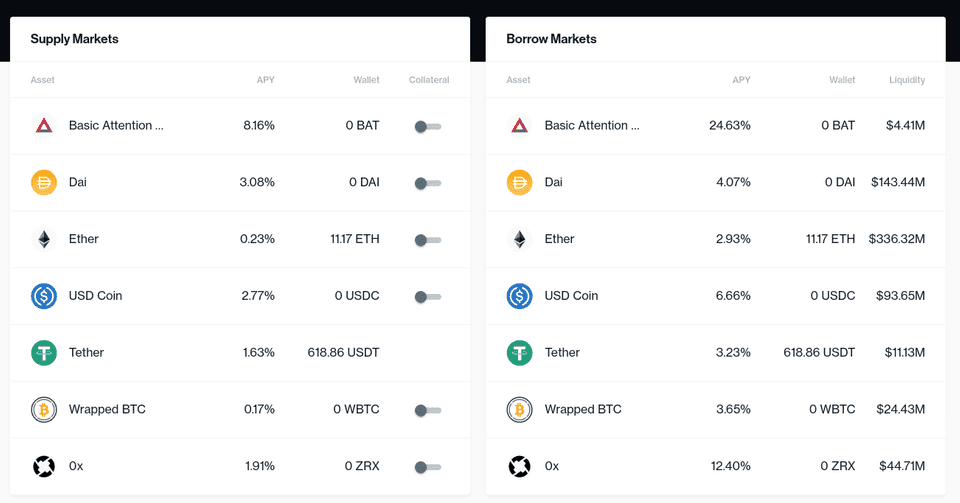Open the Ether borrow market row

point(715,239)
